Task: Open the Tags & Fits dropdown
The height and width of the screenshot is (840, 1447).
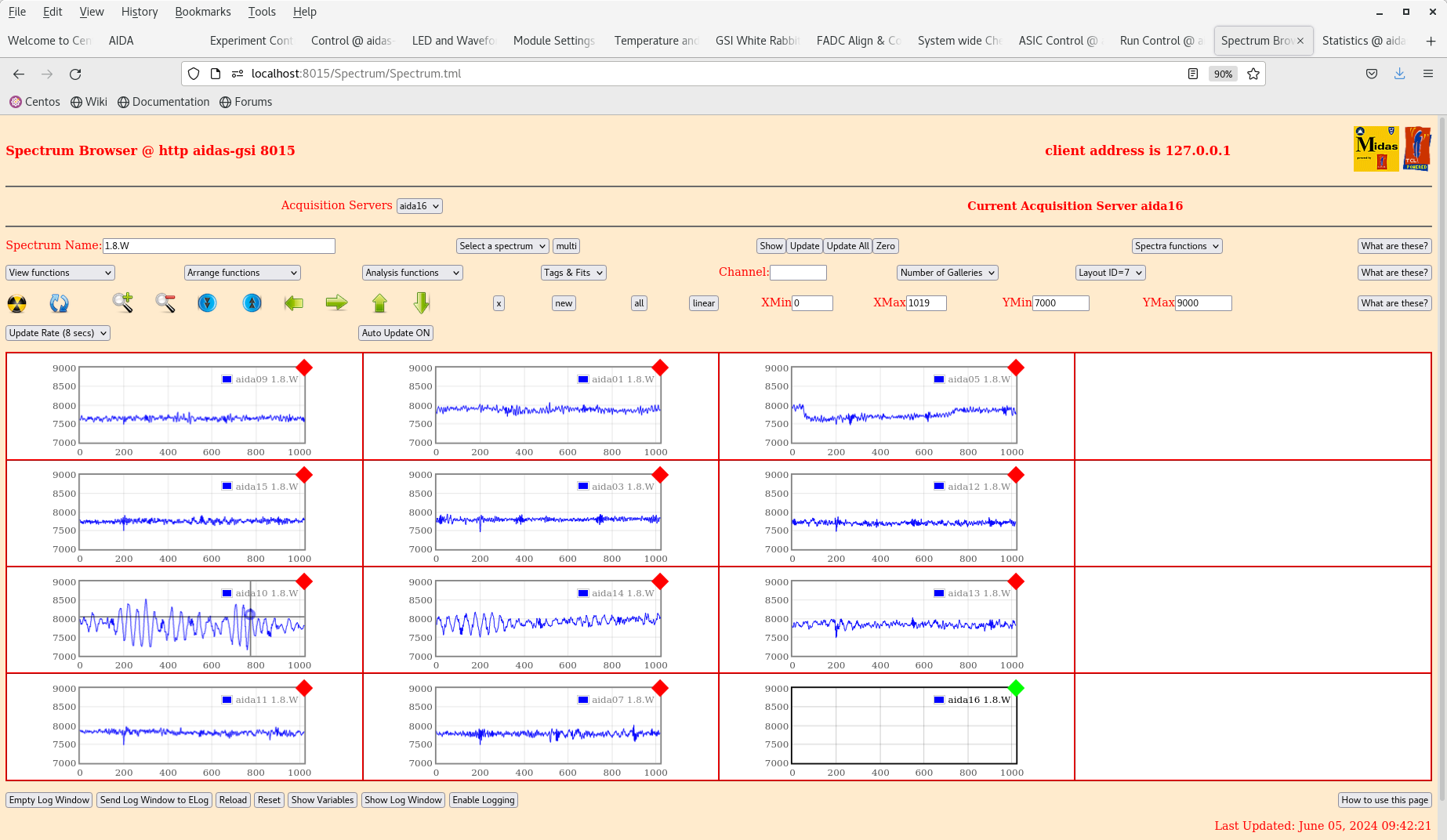Action: coord(574,273)
